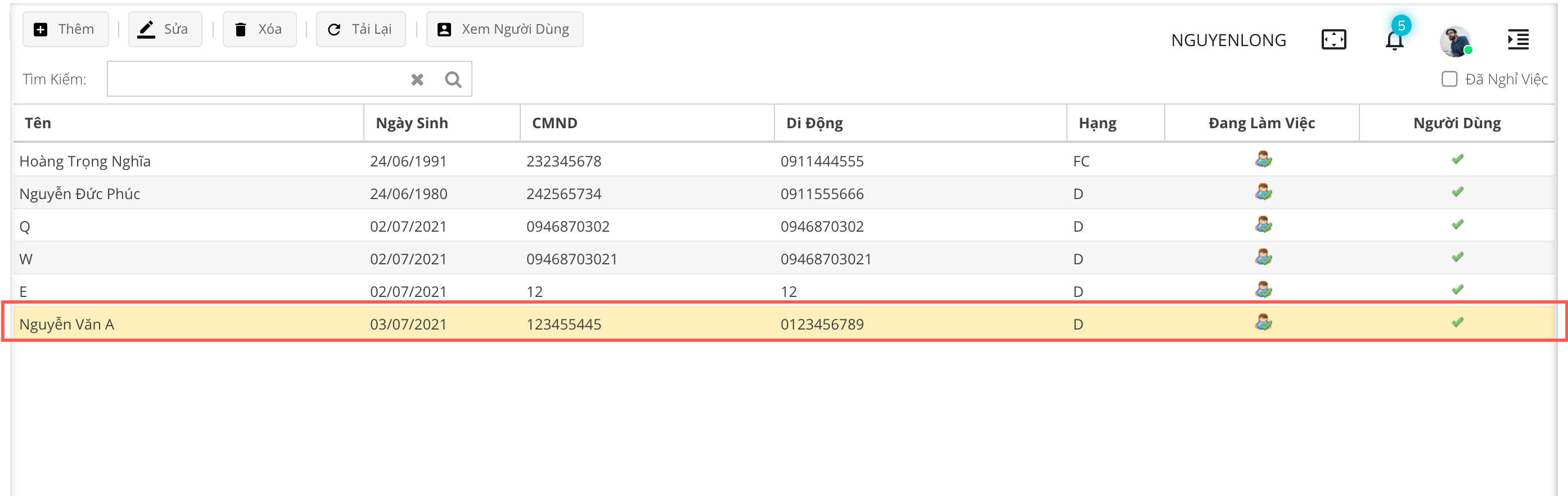Sort by the Hạng column header
The width and height of the screenshot is (1568, 496).
coord(1097,124)
